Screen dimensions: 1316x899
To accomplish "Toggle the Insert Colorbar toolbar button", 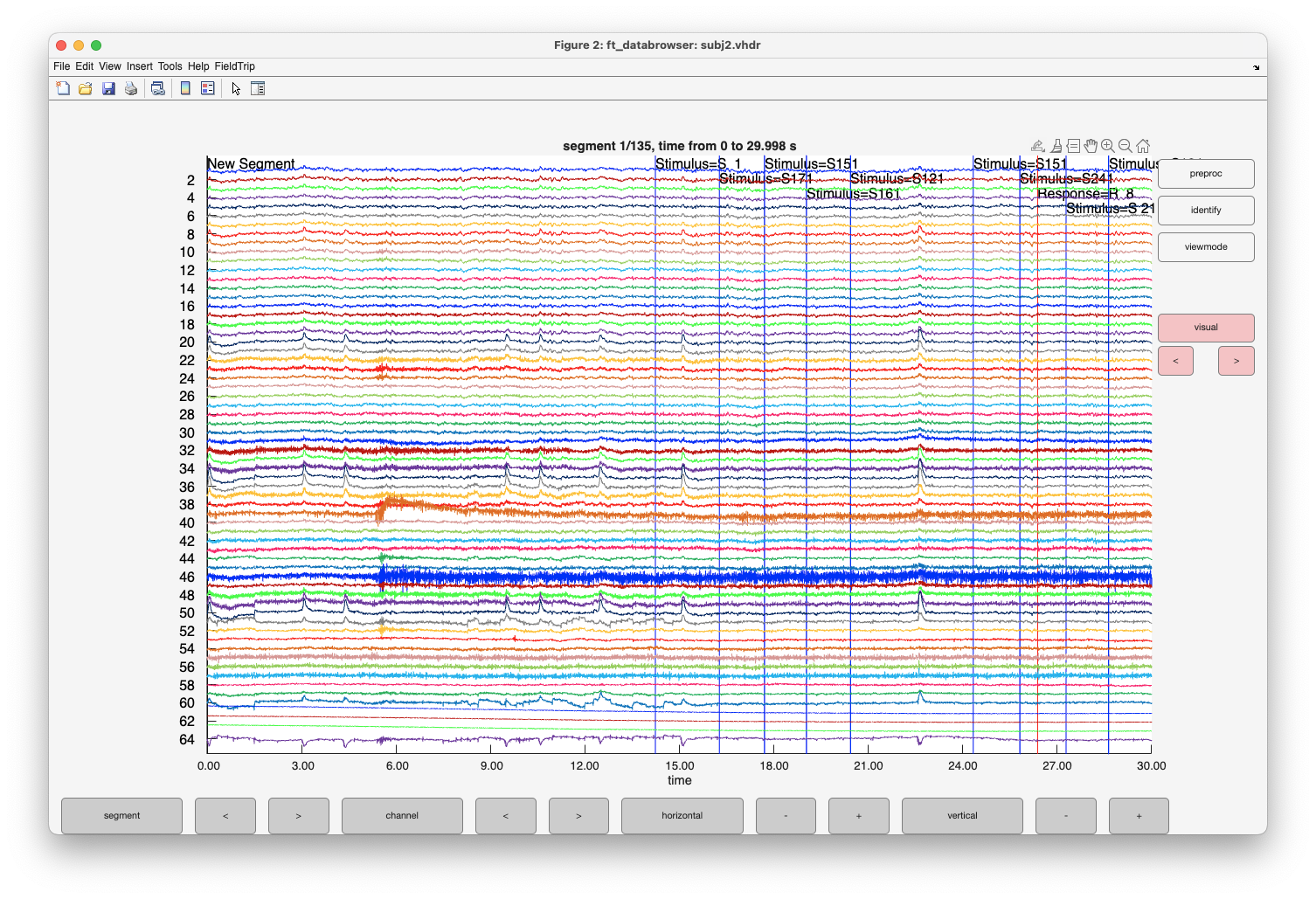I will point(185,88).
